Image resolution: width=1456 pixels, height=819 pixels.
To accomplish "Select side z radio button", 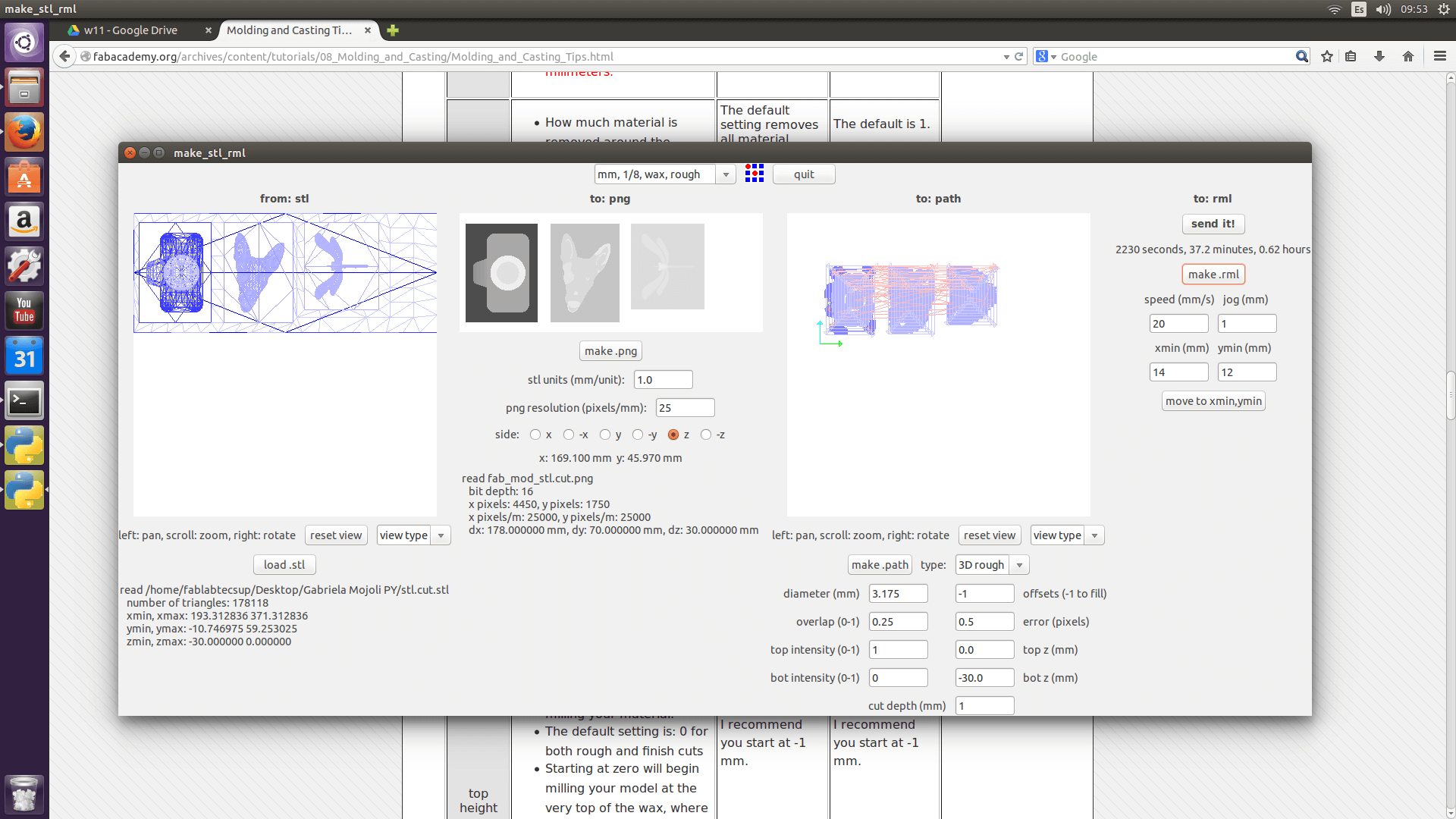I will click(x=673, y=435).
